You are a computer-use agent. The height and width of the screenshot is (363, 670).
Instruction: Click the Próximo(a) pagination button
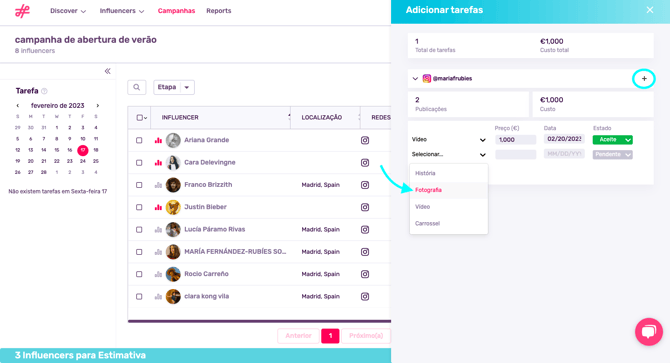366,336
